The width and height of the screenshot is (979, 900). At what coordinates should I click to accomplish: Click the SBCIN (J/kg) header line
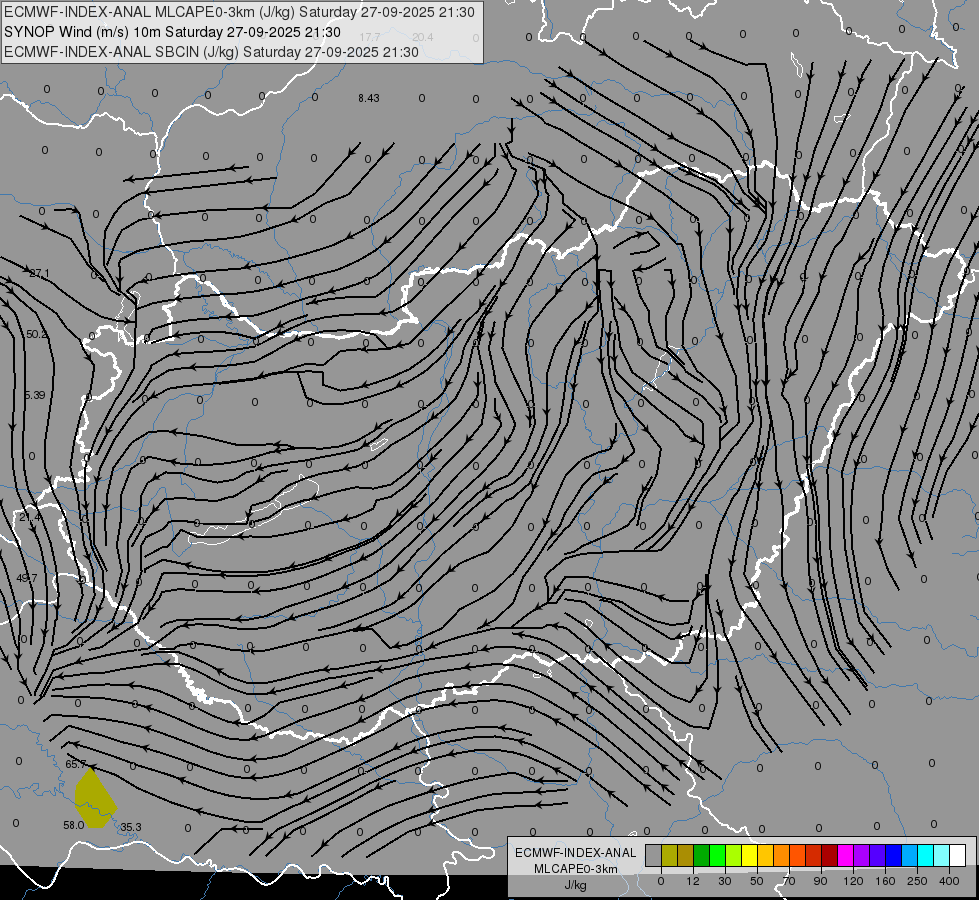click(211, 52)
